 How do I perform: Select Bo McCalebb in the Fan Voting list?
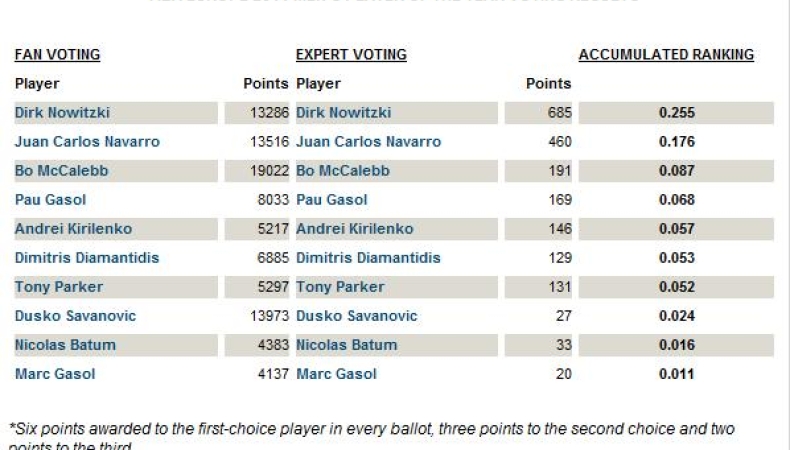(61, 171)
